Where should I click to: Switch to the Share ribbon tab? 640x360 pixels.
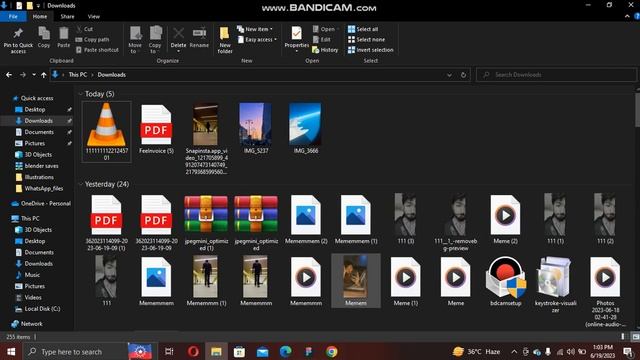(x=67, y=16)
